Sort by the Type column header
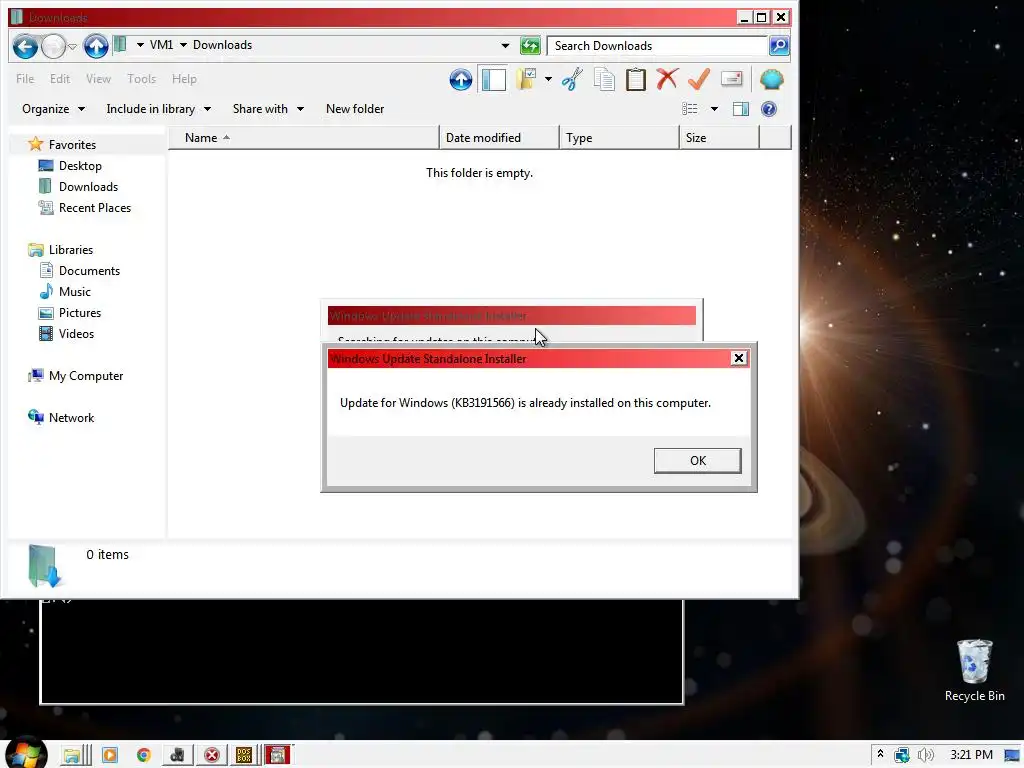Screen dimensions: 1024x768 tap(620, 138)
